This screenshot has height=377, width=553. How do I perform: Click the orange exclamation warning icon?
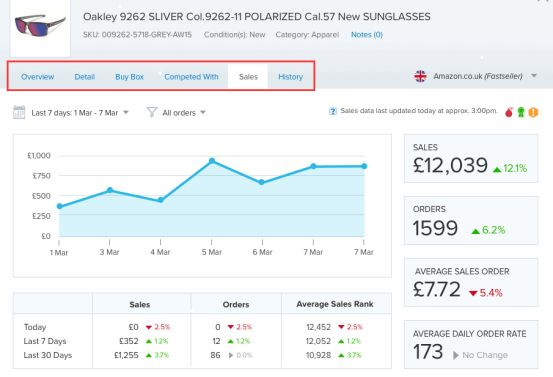coord(533,112)
